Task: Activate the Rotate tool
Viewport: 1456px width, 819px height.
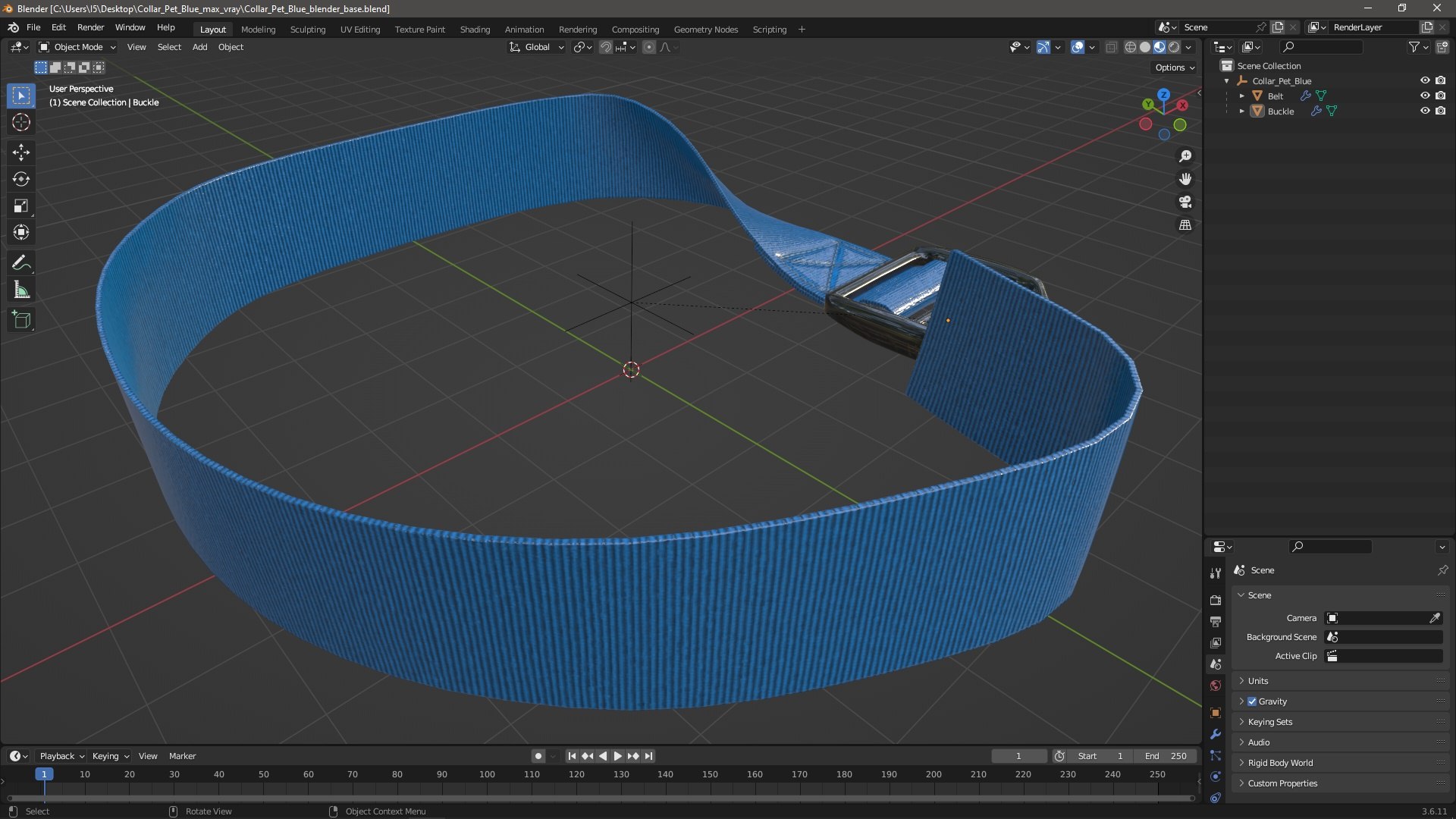Action: [x=21, y=179]
